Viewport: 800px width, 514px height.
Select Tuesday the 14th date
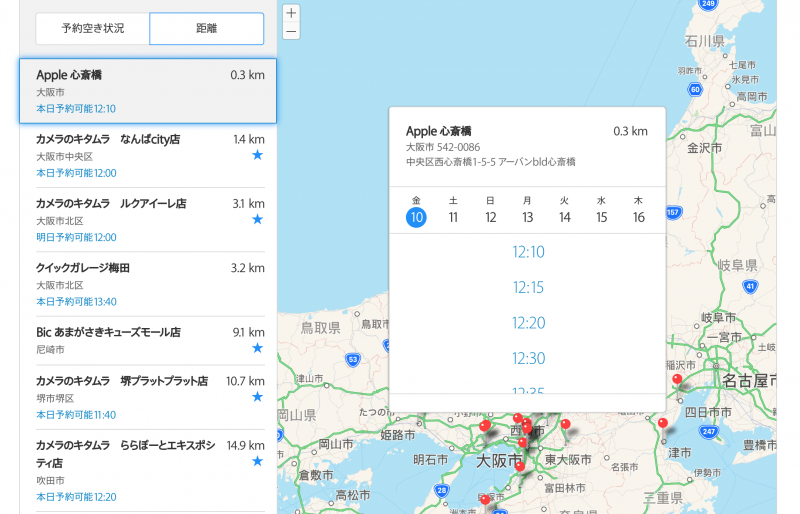[564, 217]
